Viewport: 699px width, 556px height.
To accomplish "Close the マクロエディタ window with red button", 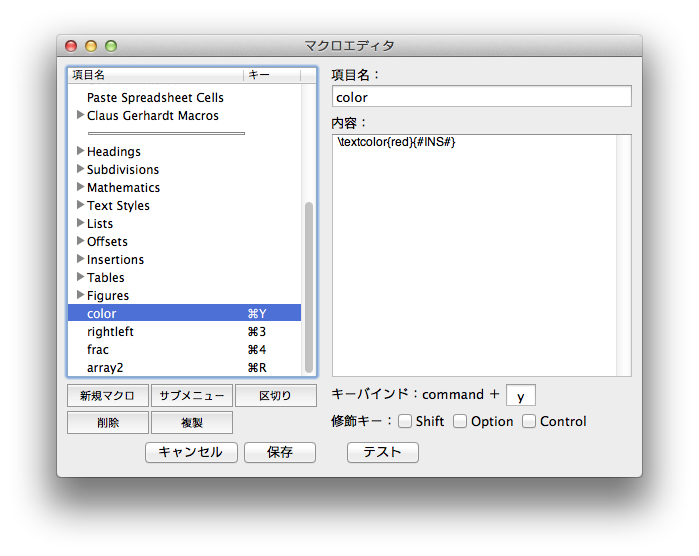I will click(71, 46).
